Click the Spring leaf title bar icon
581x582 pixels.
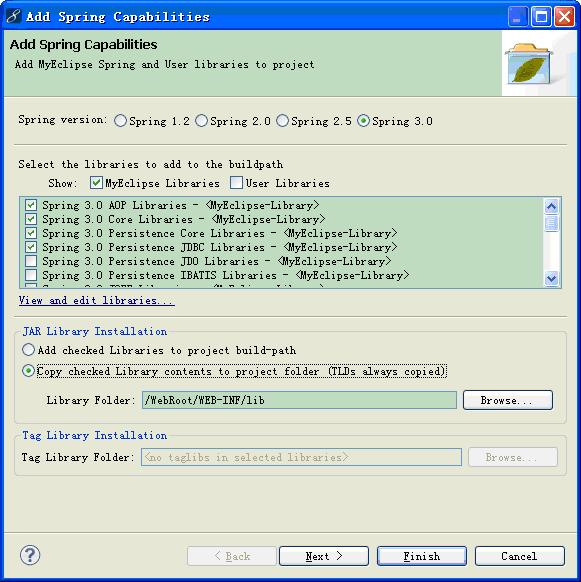click(13, 16)
